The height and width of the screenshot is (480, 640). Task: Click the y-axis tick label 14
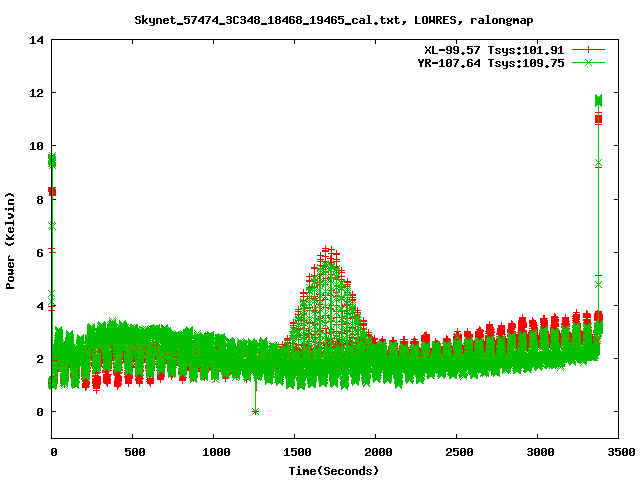(x=36, y=40)
